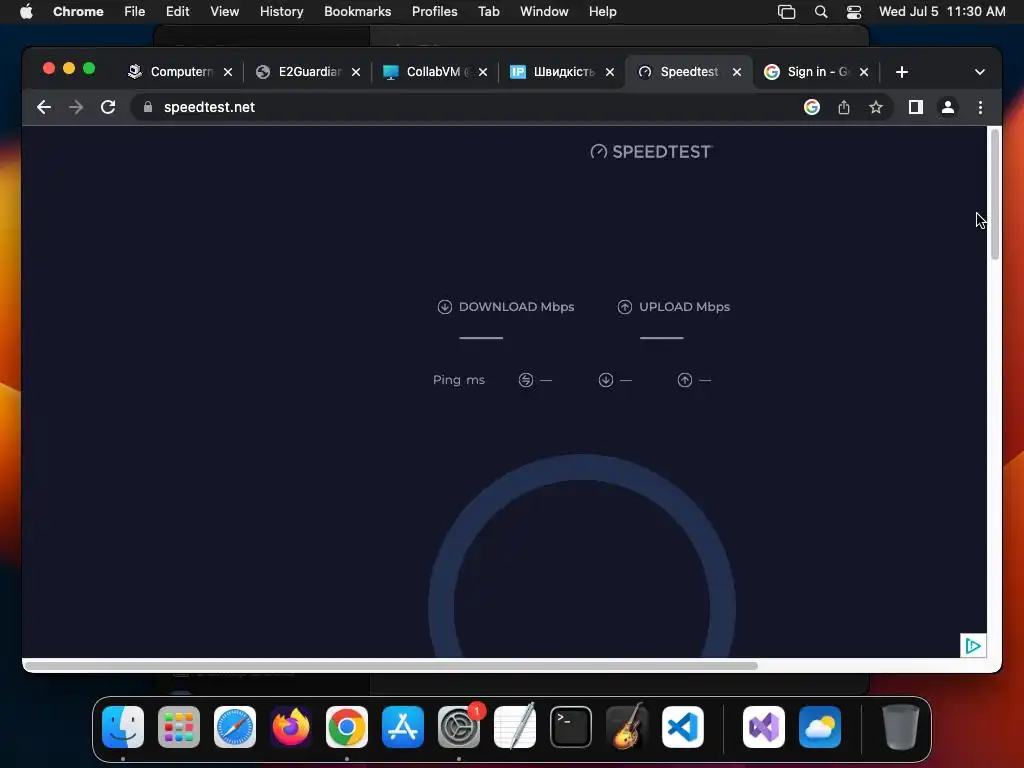The image size is (1024, 768).
Task: Open the Chrome application menu
Action: [x=78, y=12]
